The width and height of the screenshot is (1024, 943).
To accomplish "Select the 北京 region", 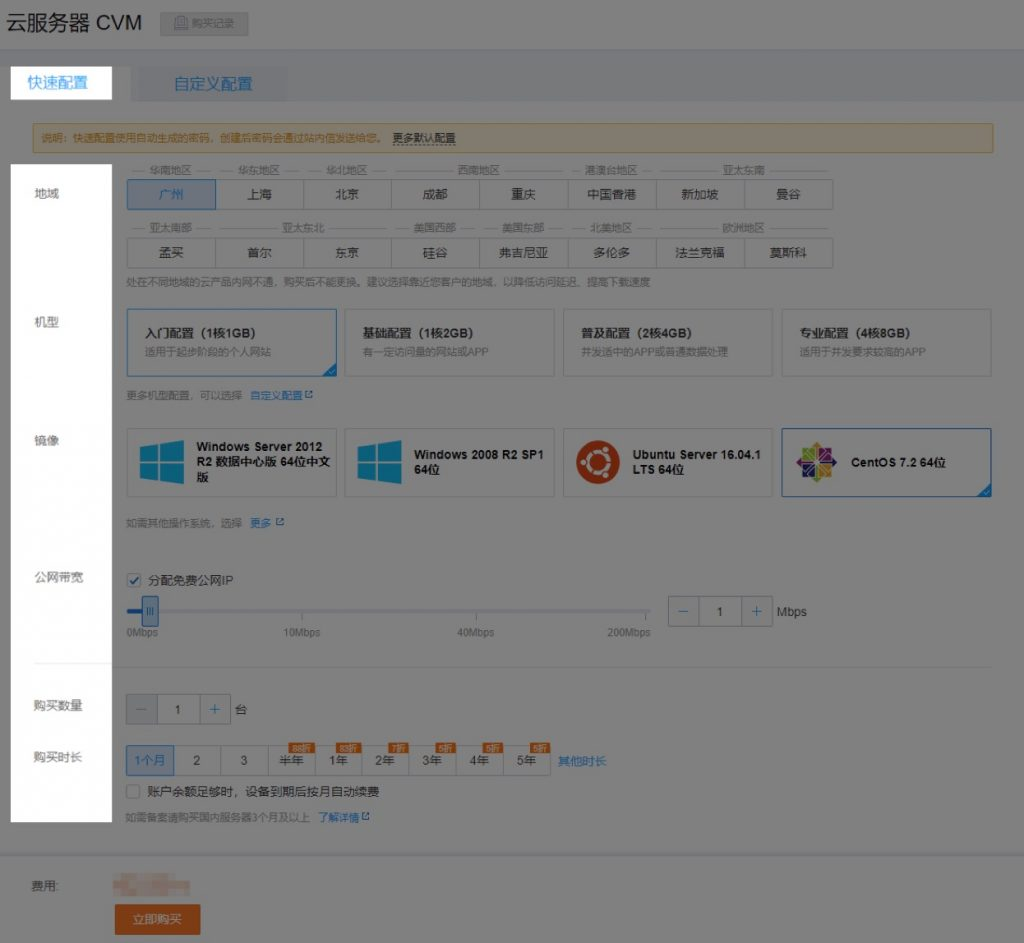I will click(347, 195).
